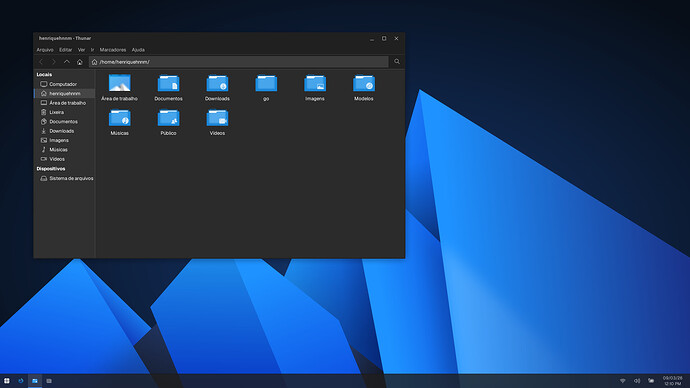Select Sistema de arquivos under Dispositivos
The height and width of the screenshot is (388, 690).
(64, 178)
